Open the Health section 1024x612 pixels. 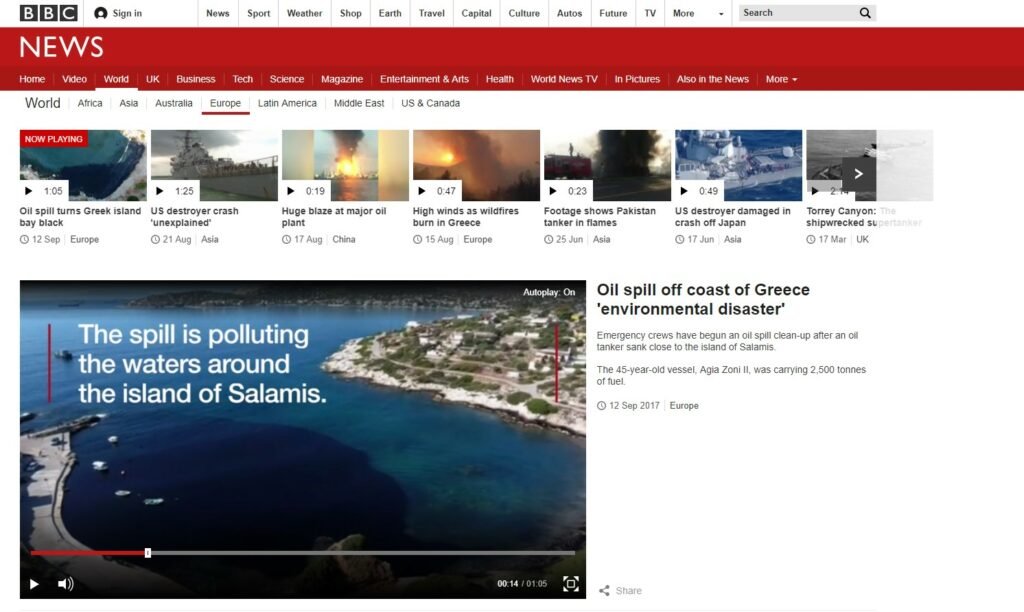[x=500, y=79]
